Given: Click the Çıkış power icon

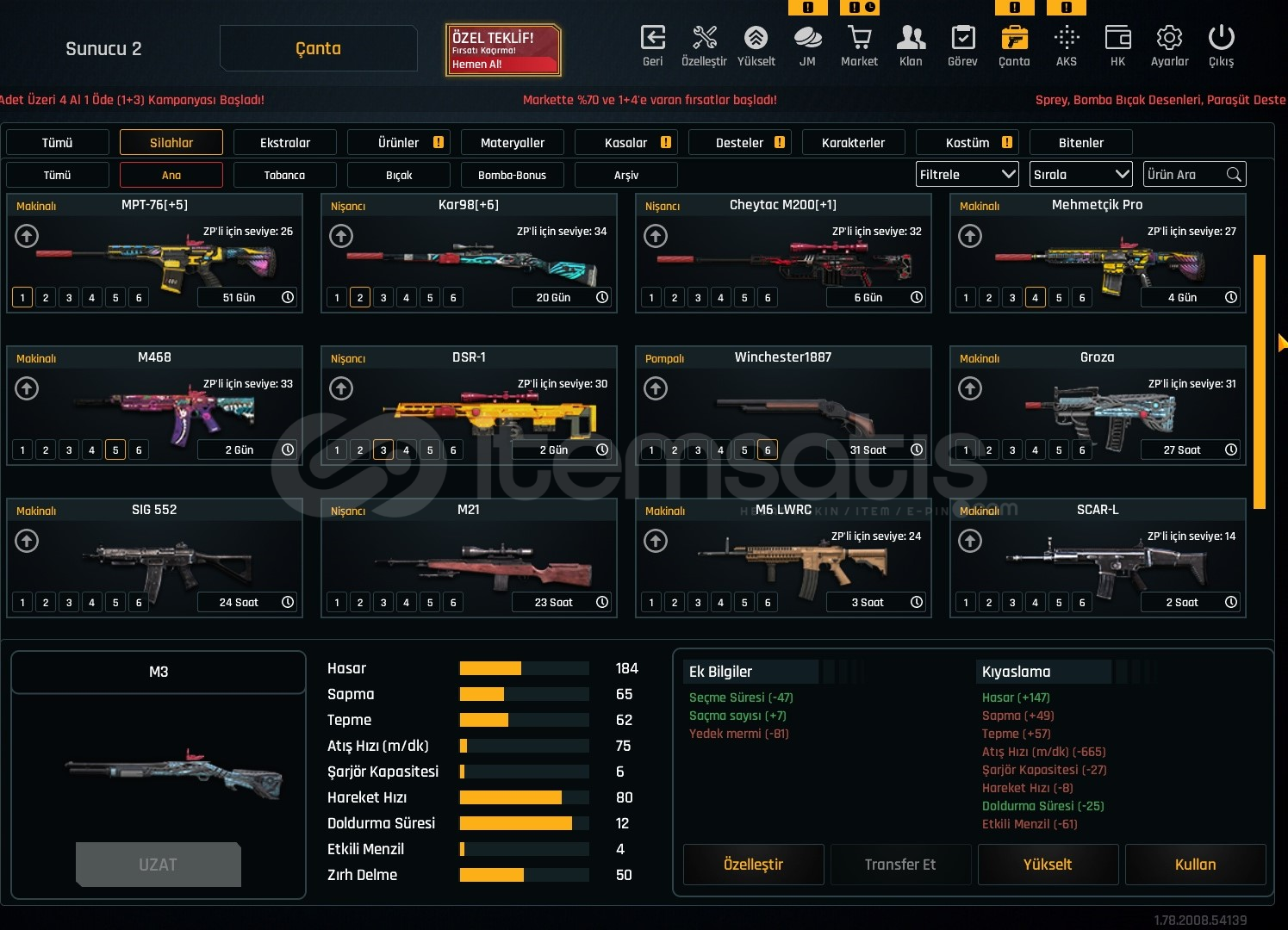Looking at the screenshot, I should pyautogui.click(x=1221, y=38).
